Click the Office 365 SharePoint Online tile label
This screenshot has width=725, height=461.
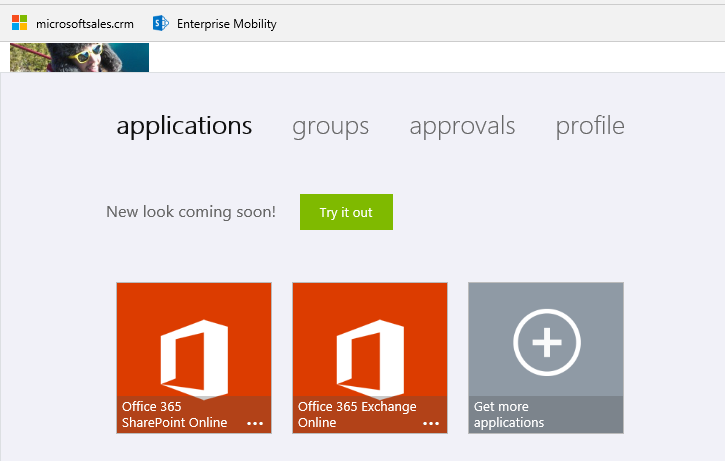(175, 414)
